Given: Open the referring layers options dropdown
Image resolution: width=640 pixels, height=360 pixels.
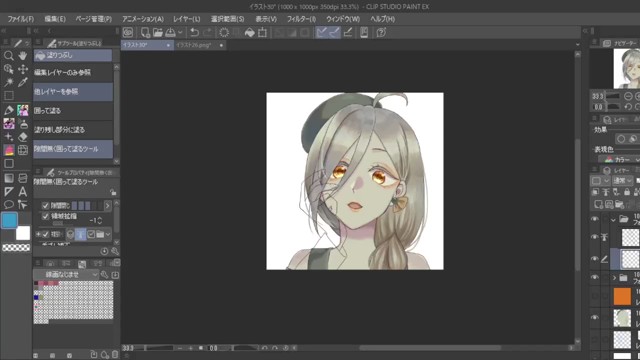Looking at the screenshot, I should pyautogui.click(x=108, y=234).
